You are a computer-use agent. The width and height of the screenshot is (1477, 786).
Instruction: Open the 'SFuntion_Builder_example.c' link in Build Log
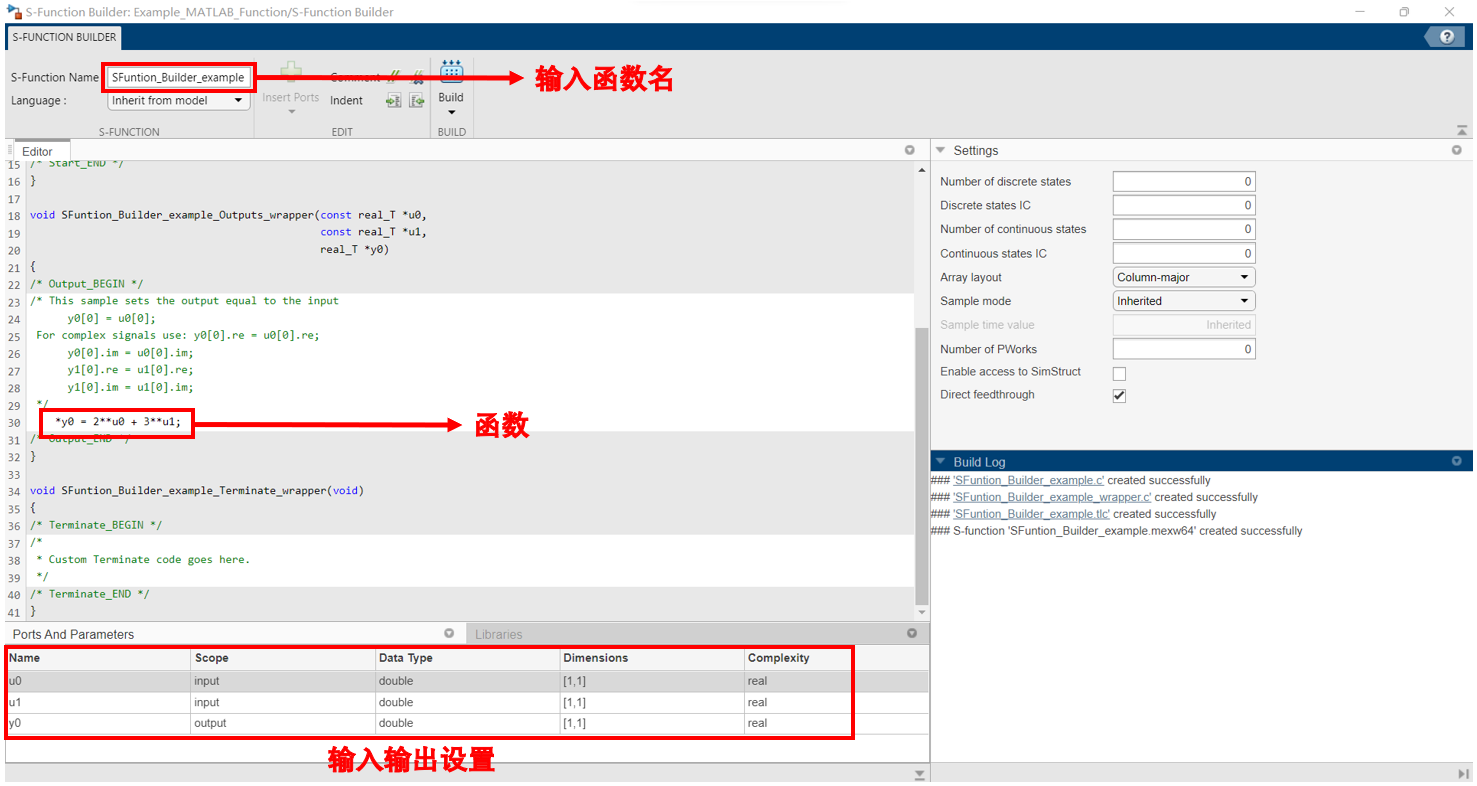(x=1028, y=480)
